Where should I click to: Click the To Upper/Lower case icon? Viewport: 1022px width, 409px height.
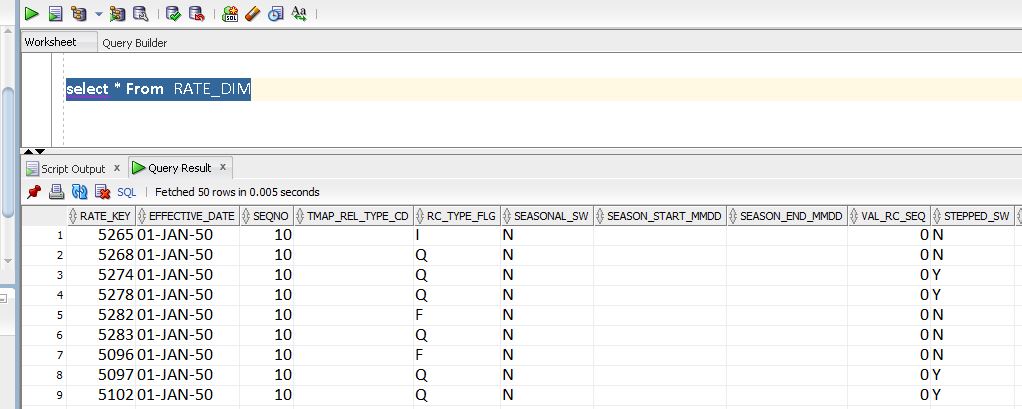pos(299,14)
